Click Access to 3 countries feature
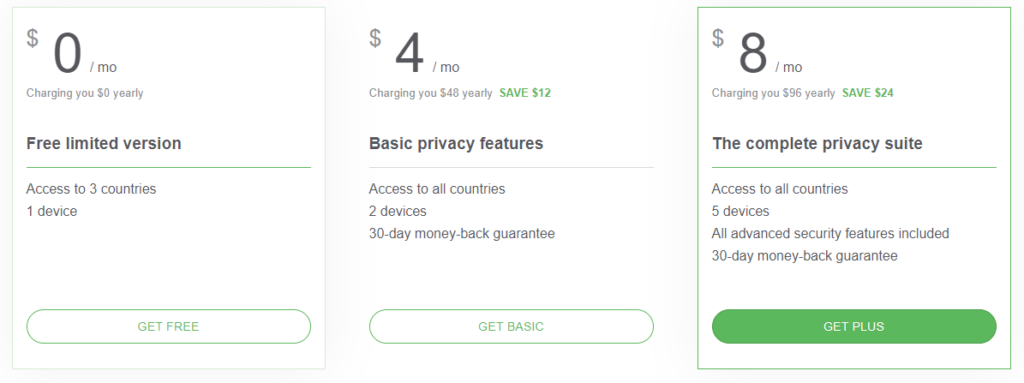Viewport: 1024px width, 383px height. point(91,189)
